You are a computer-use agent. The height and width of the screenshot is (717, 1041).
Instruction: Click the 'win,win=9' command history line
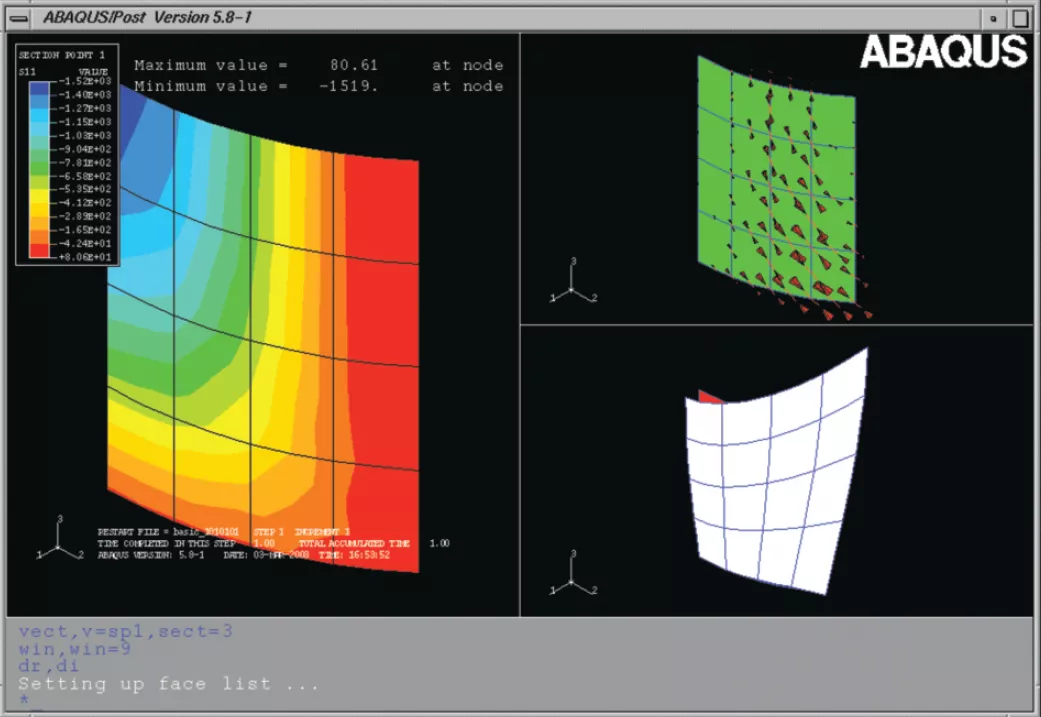pyautogui.click(x=73, y=648)
